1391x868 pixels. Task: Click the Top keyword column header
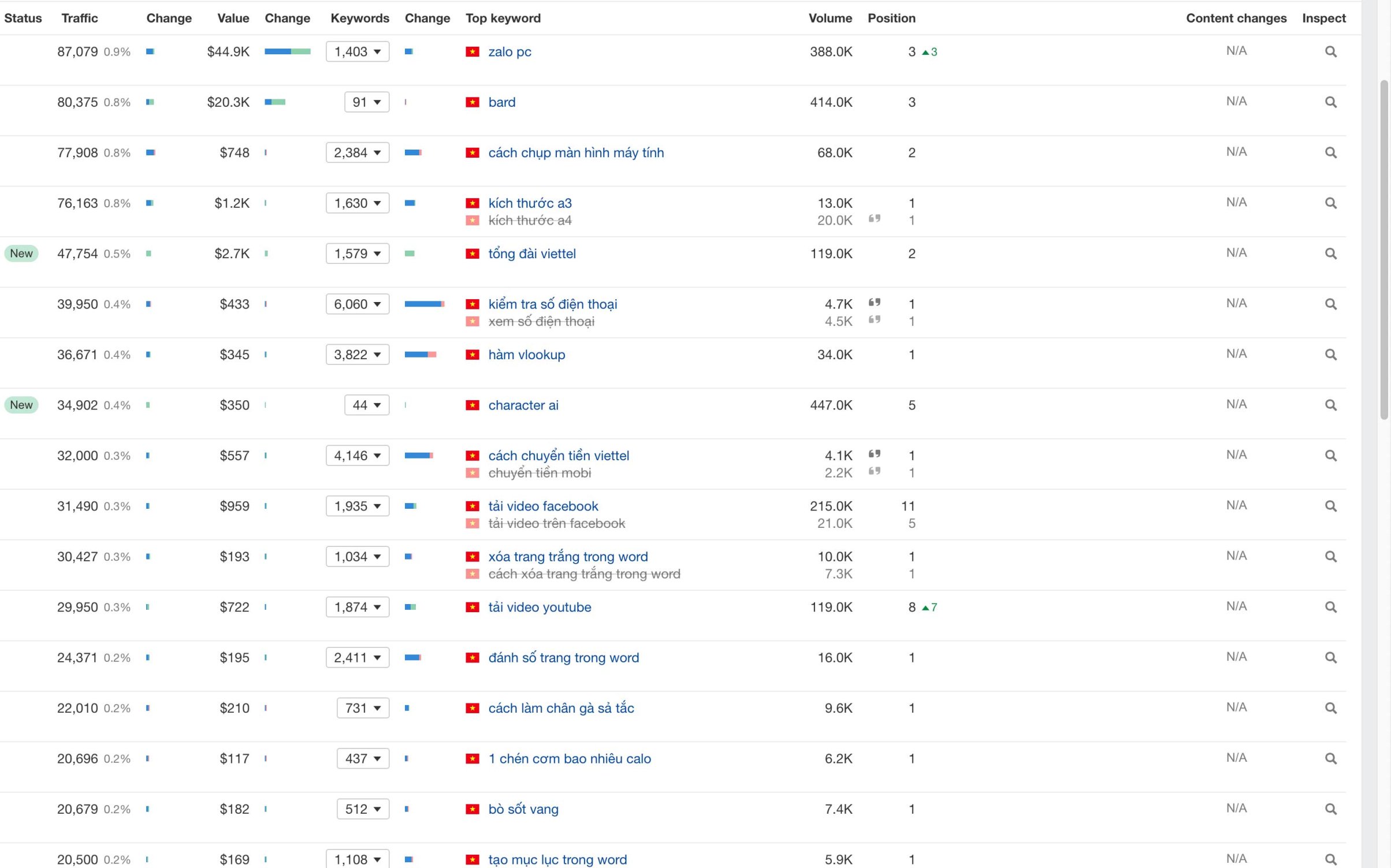tap(503, 18)
